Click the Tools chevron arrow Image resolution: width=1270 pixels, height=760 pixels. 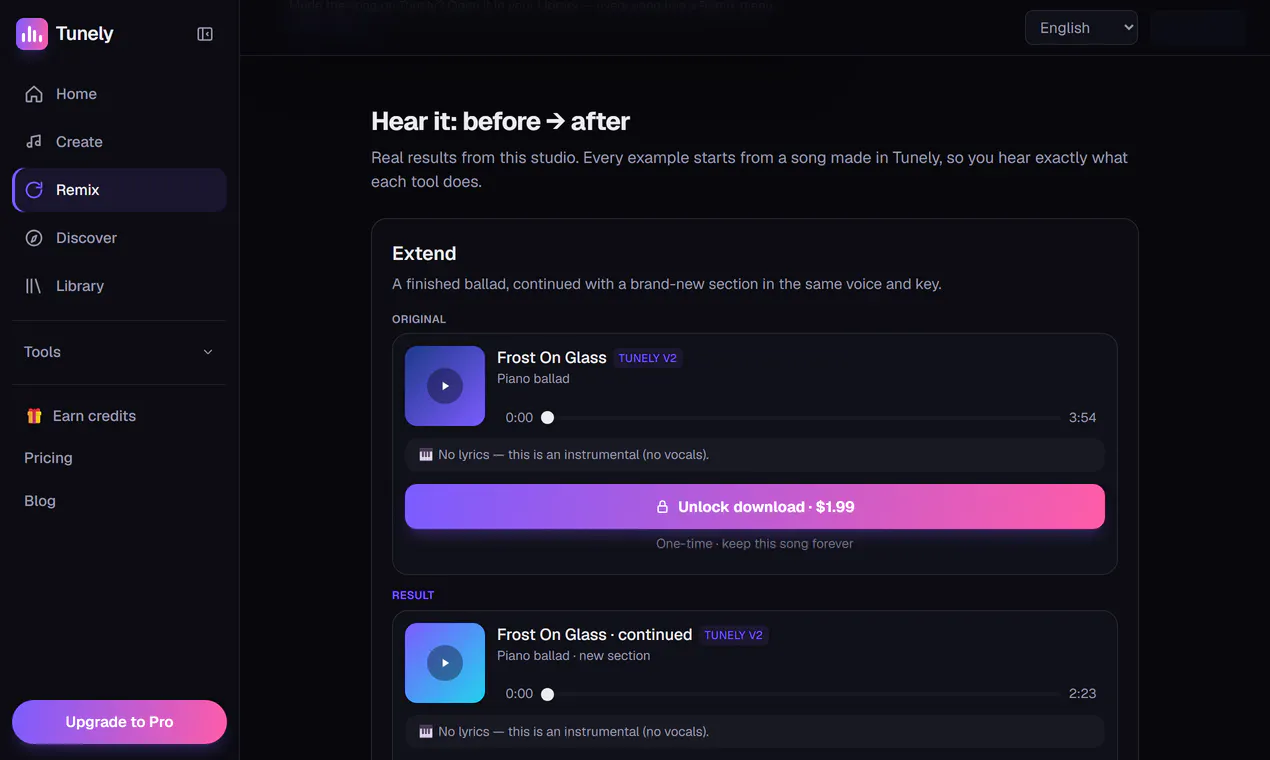click(x=208, y=352)
